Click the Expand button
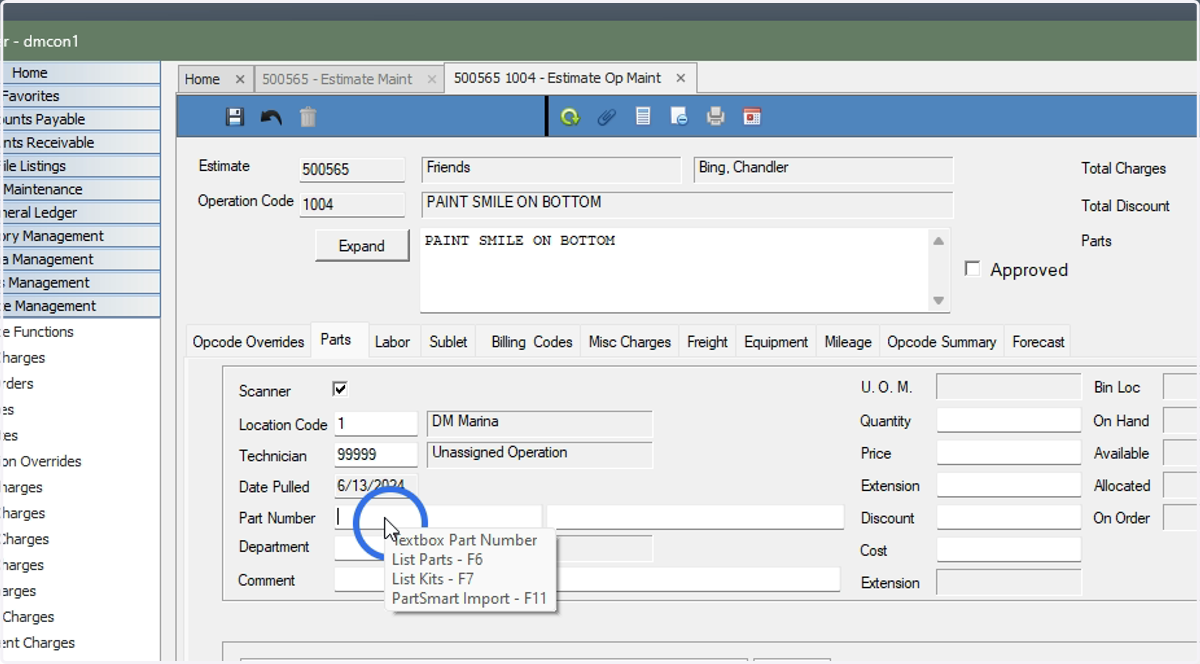The width and height of the screenshot is (1200, 664). (x=362, y=246)
